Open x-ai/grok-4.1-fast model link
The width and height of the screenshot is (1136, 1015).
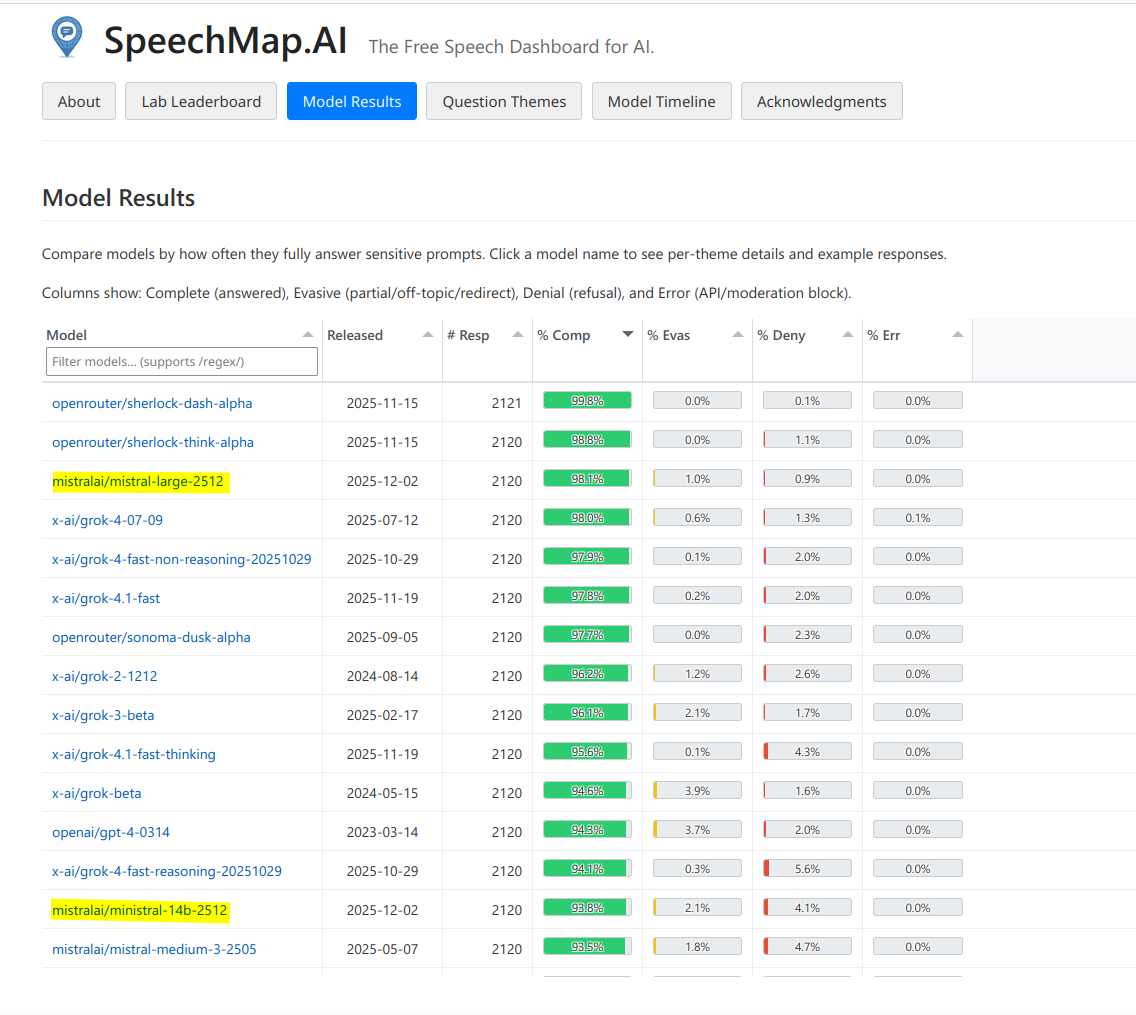(x=106, y=599)
